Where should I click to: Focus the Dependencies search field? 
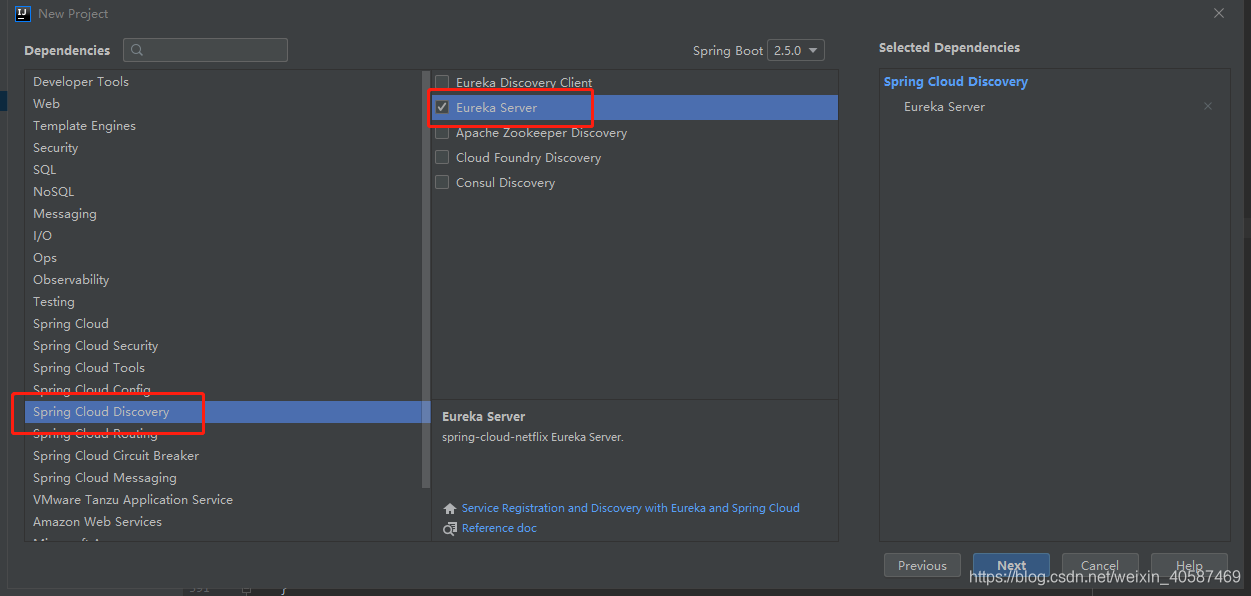[205, 50]
